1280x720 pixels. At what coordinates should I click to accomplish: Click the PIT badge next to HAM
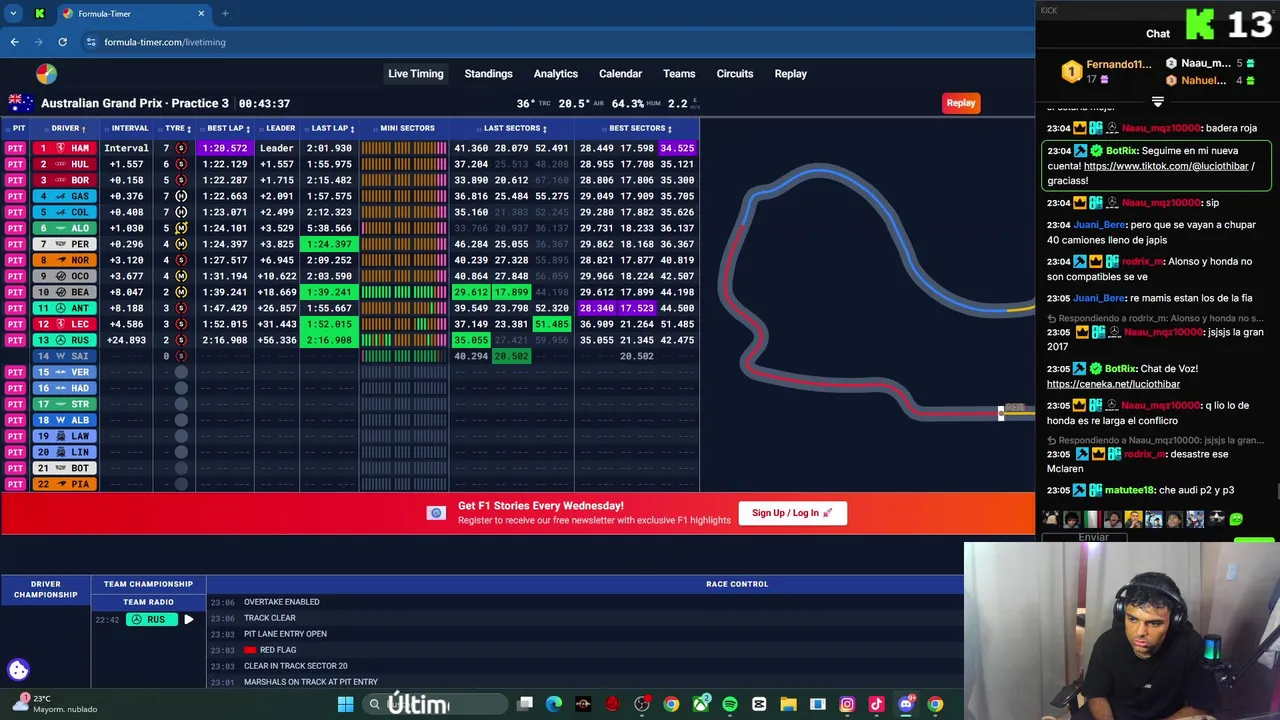pos(15,148)
